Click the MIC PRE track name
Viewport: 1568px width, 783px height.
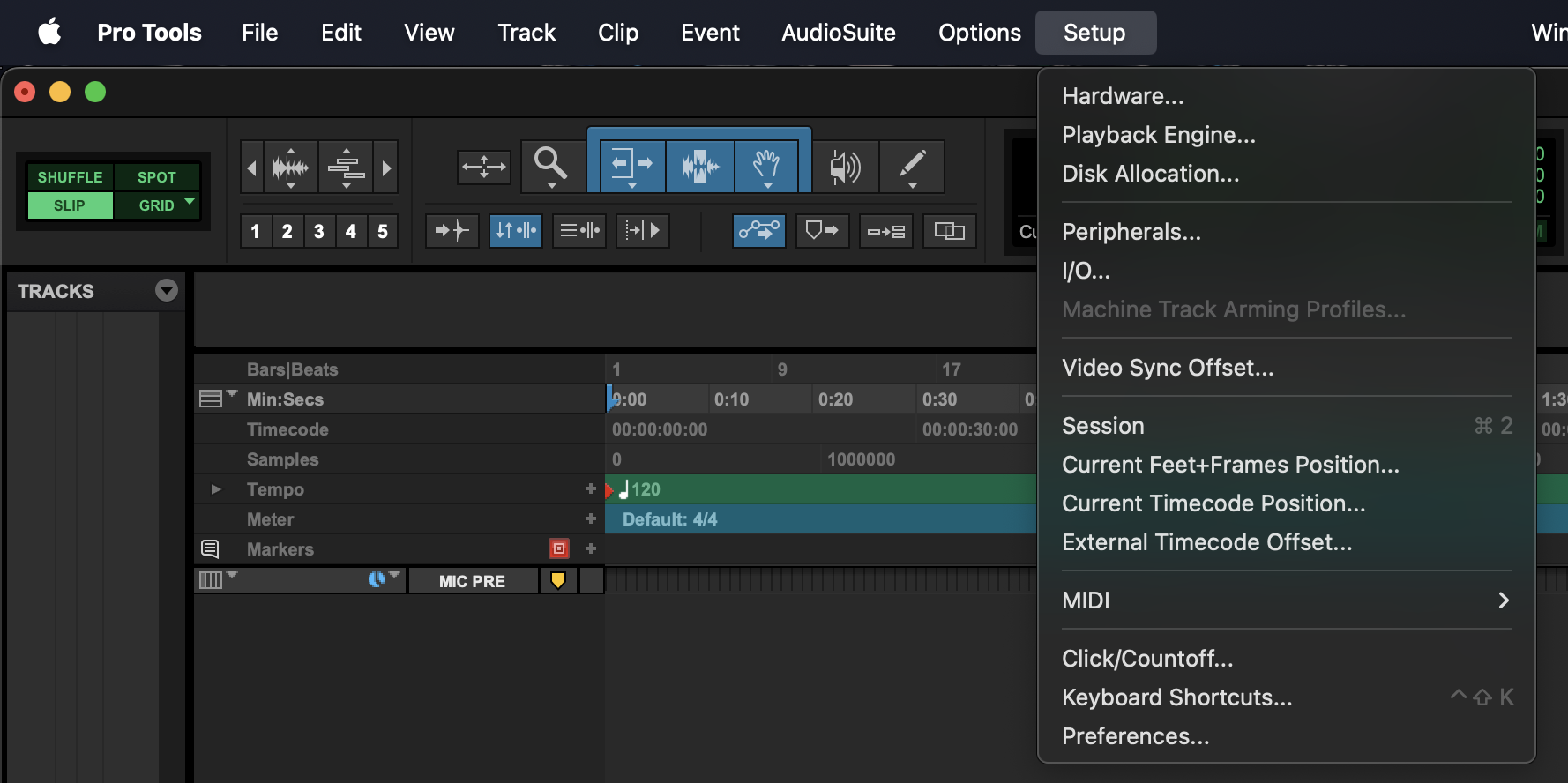(473, 581)
